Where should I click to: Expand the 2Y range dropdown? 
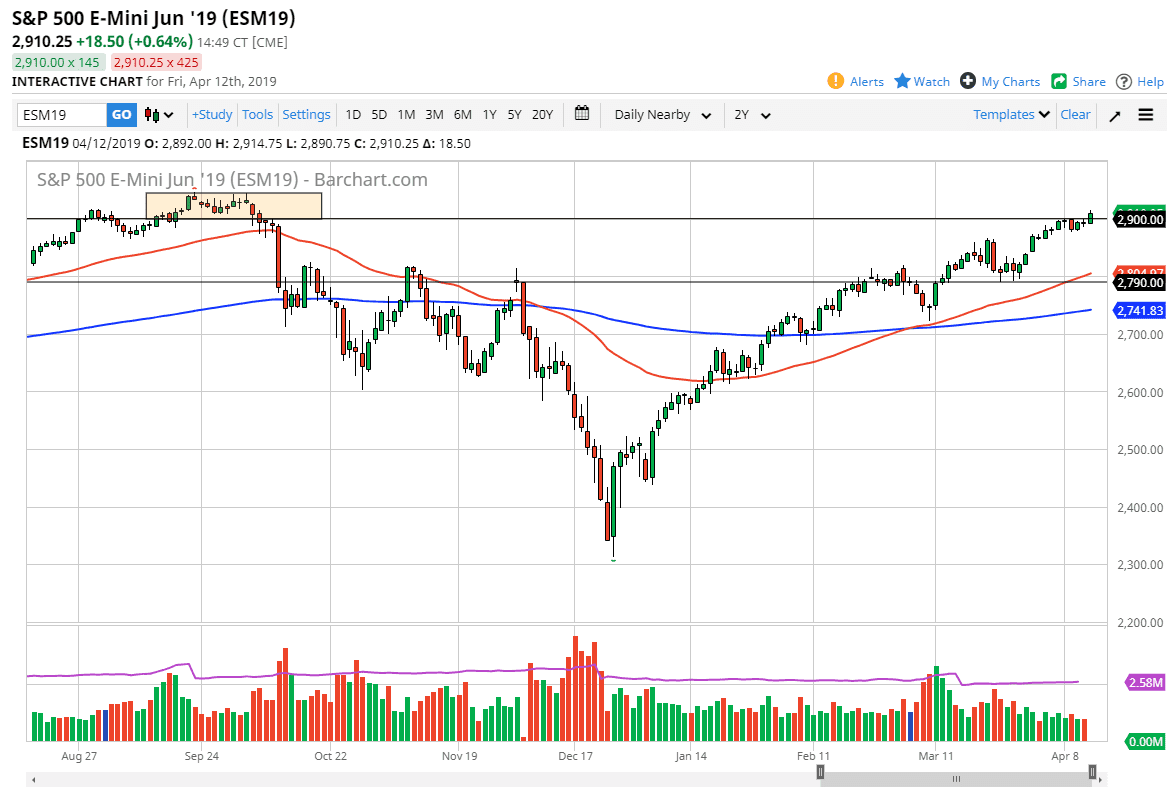[x=752, y=114]
